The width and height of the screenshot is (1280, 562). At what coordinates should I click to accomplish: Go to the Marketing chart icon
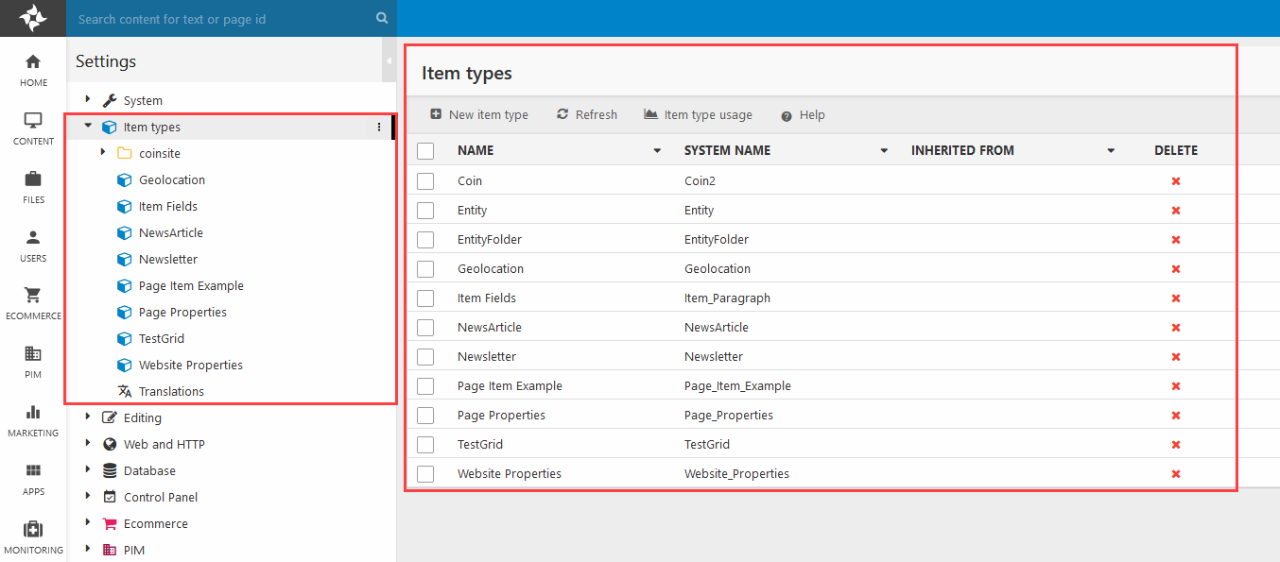click(x=33, y=412)
